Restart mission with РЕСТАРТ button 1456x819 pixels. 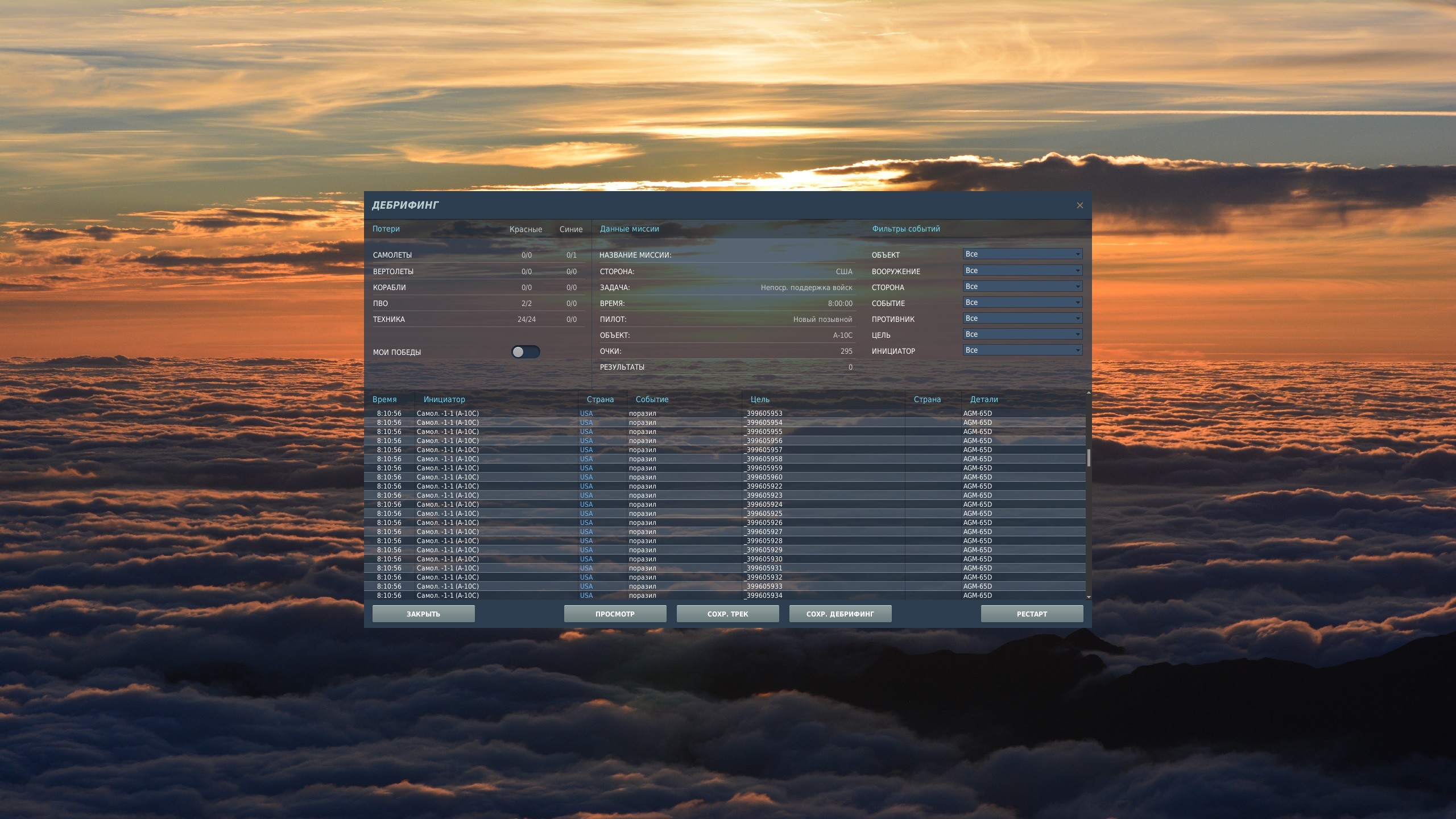click(1032, 614)
